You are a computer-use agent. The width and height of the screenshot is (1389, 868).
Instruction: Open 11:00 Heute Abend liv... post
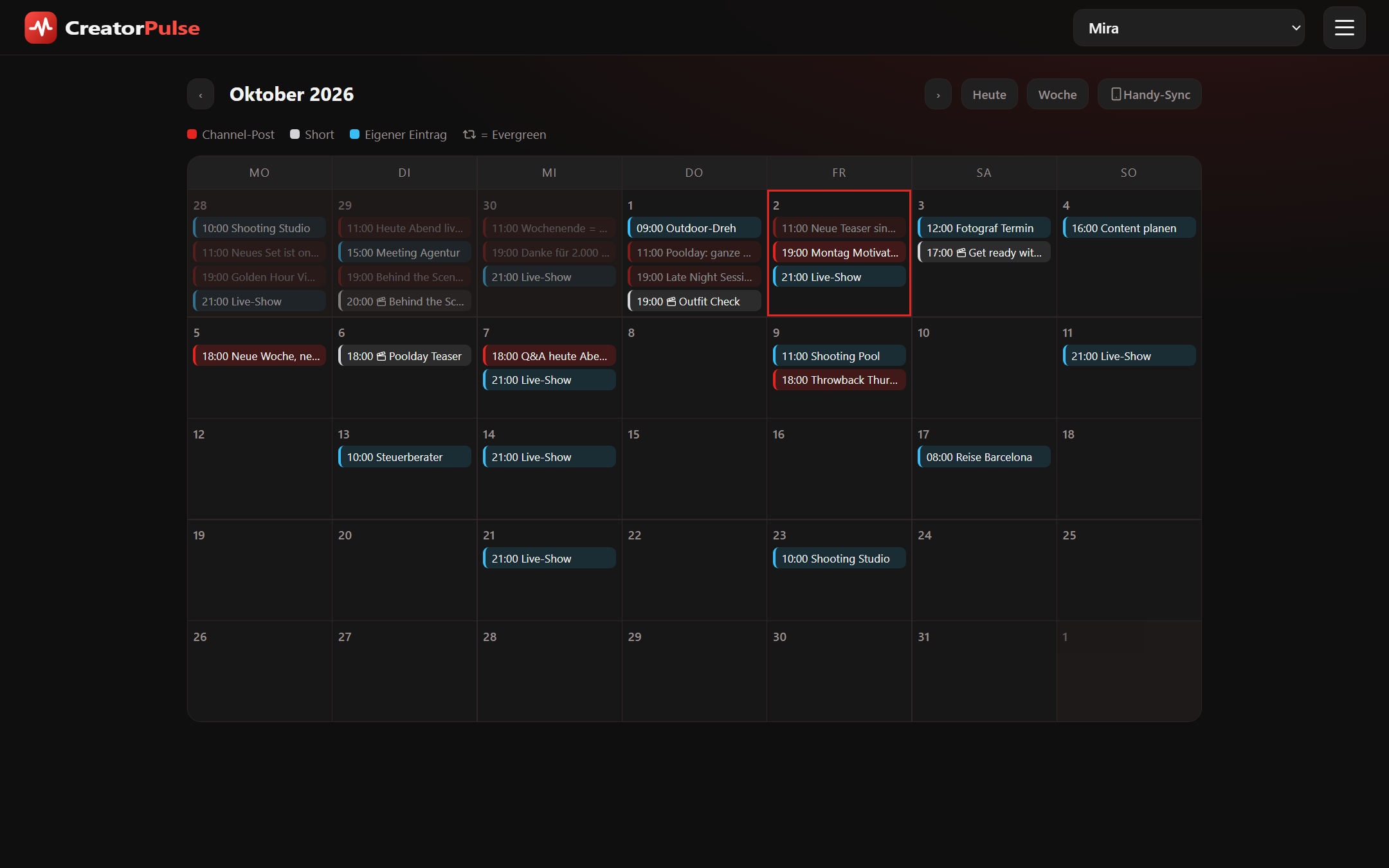click(x=404, y=228)
